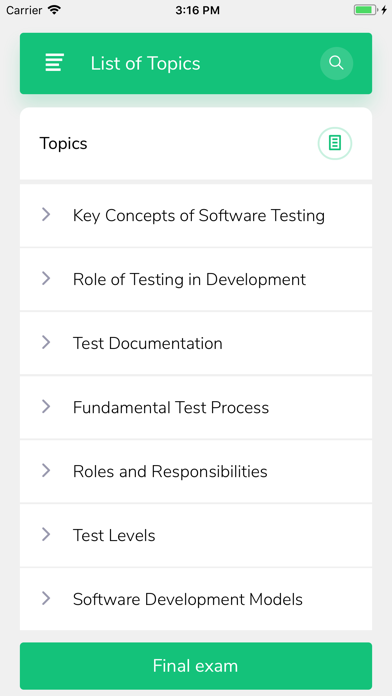The image size is (392, 696).
Task: Expand the Fundamental Test Process chevron
Action: pyautogui.click(x=46, y=407)
